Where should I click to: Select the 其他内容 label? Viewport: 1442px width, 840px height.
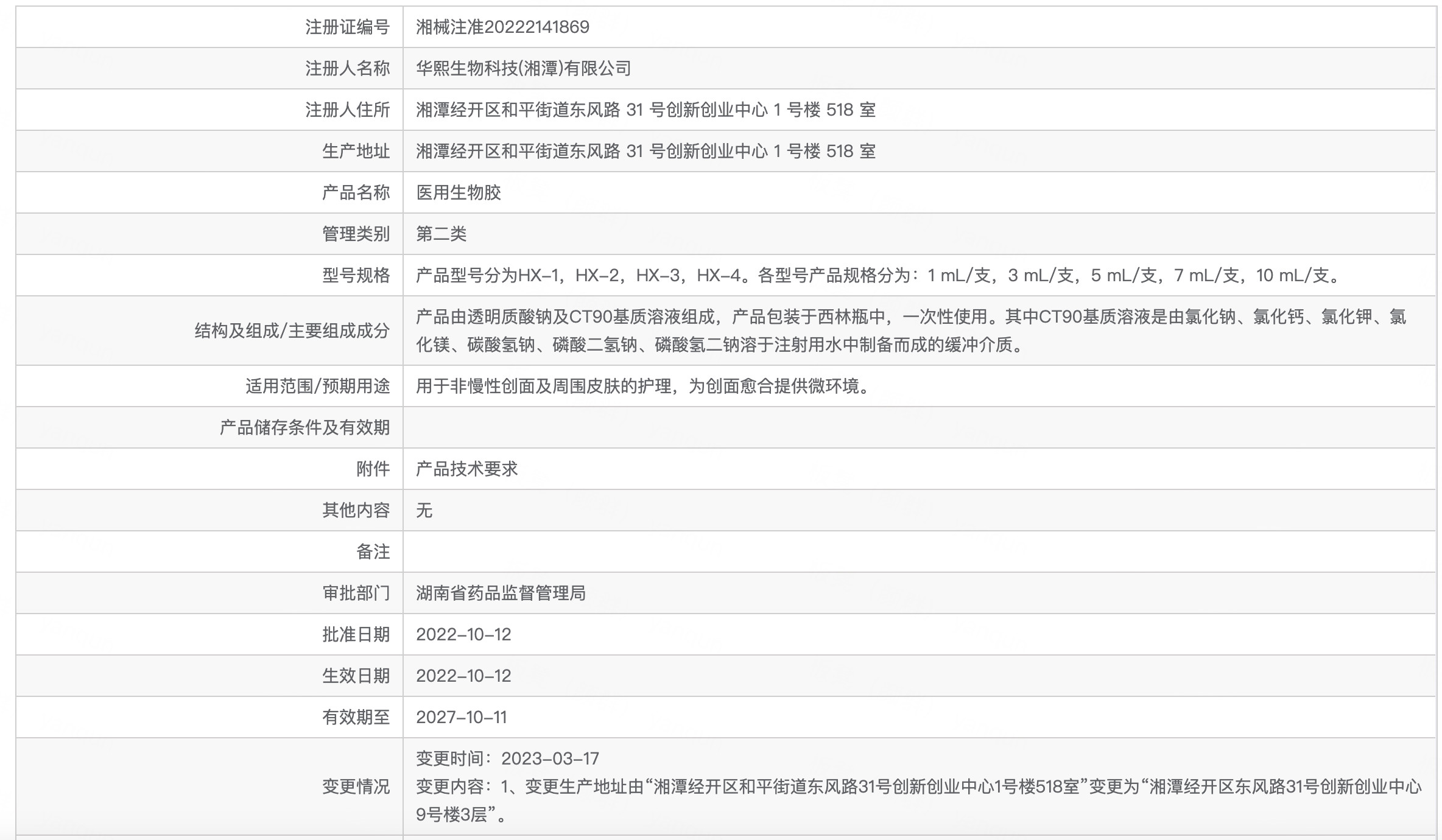[x=356, y=510]
